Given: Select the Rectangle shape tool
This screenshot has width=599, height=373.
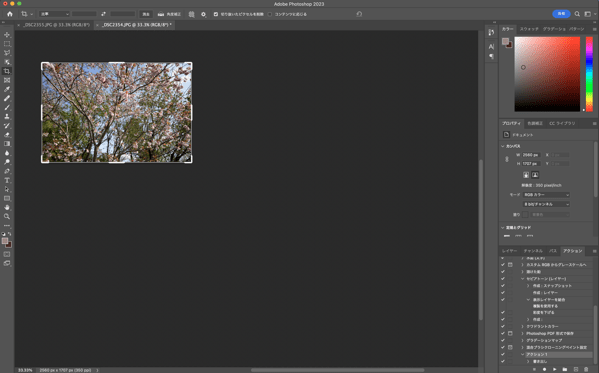Looking at the screenshot, I should coord(7,198).
